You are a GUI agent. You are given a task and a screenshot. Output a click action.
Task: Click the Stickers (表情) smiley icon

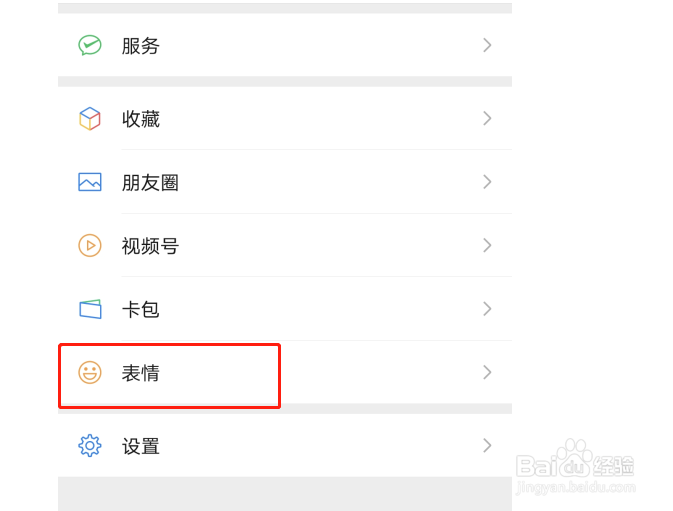coord(90,373)
